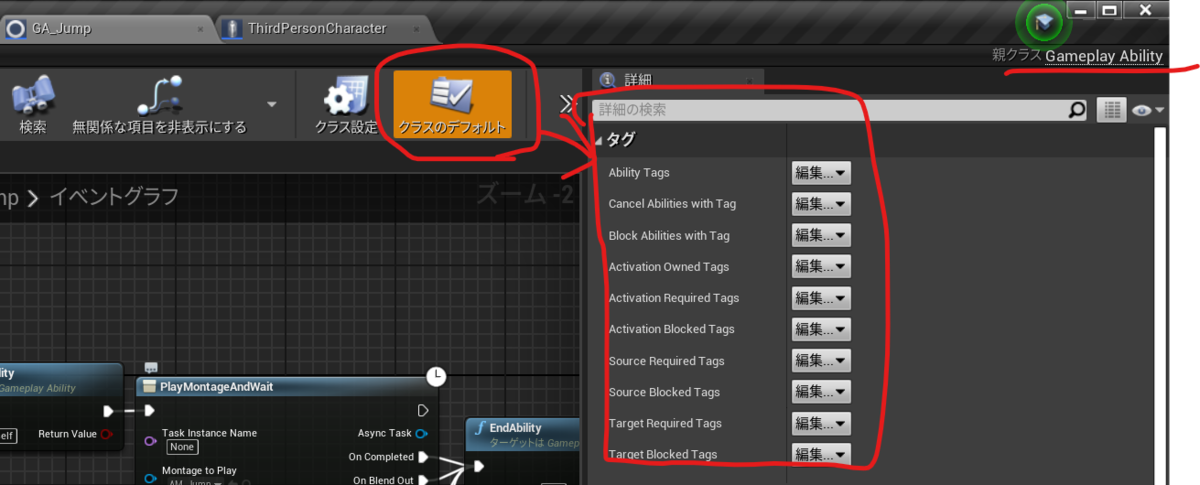Screen dimensions: 1200x485
Task: Open 編集 dropdown for Target Blocked Tags
Action: [821, 454]
